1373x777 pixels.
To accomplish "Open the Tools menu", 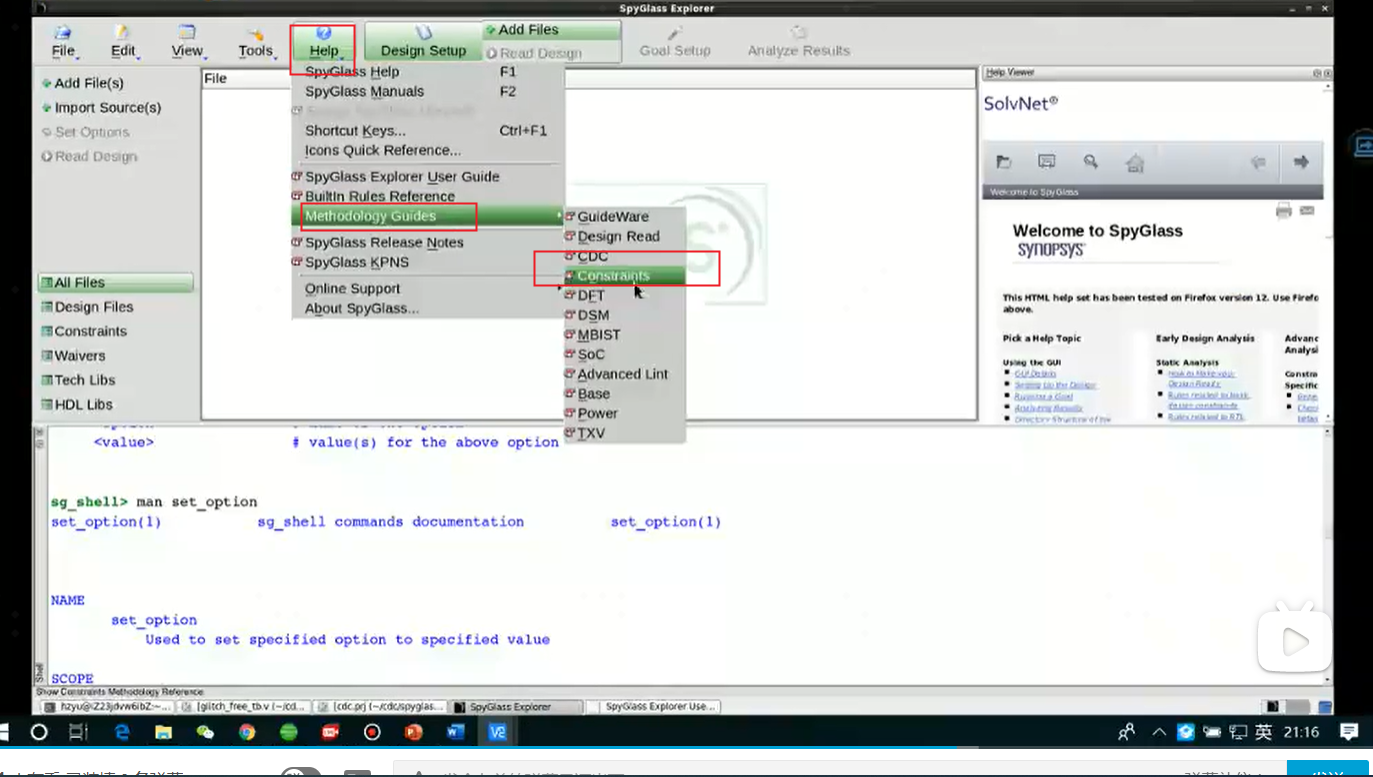I will 256,41.
